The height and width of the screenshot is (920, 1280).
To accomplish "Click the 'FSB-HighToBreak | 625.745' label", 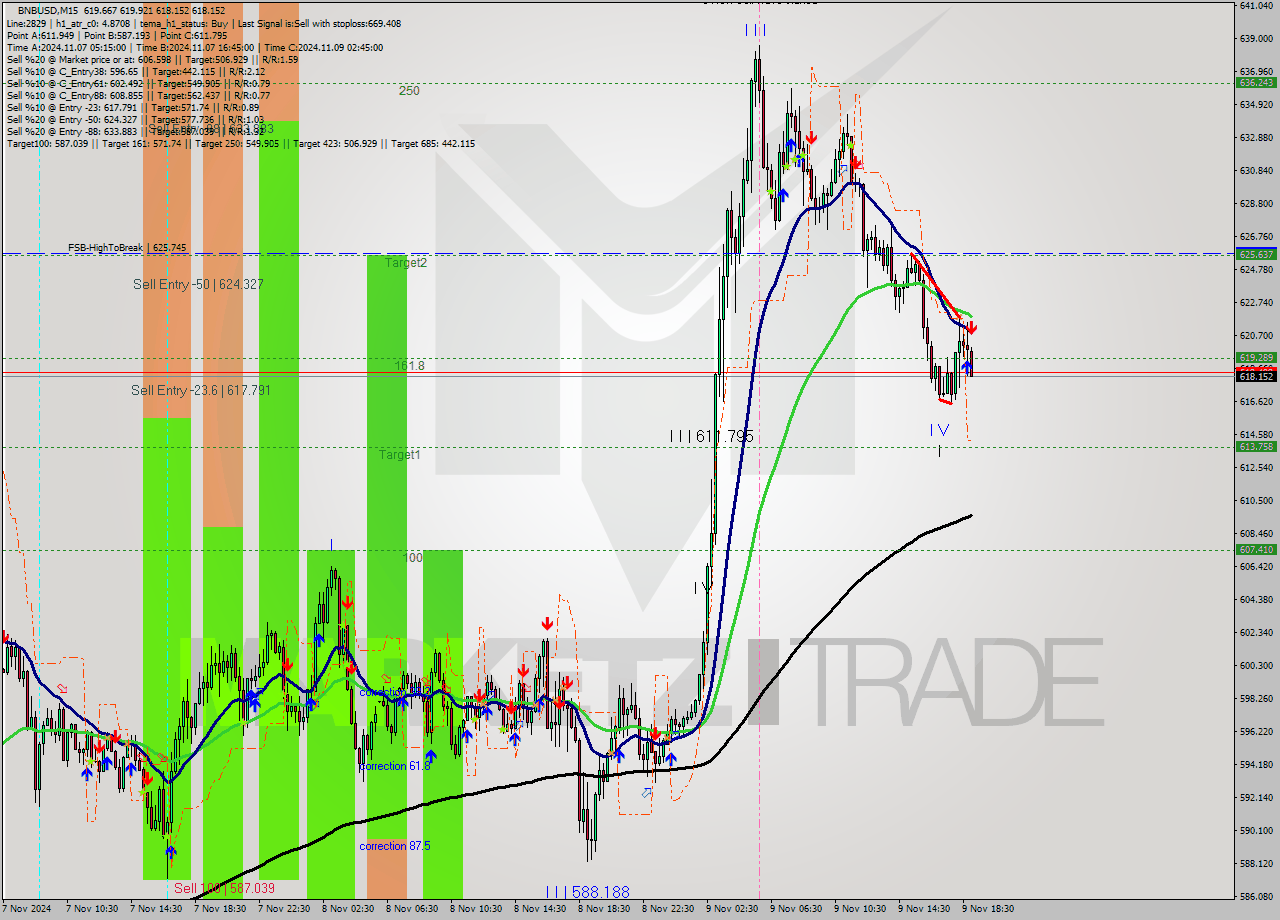I will (x=127, y=247).
